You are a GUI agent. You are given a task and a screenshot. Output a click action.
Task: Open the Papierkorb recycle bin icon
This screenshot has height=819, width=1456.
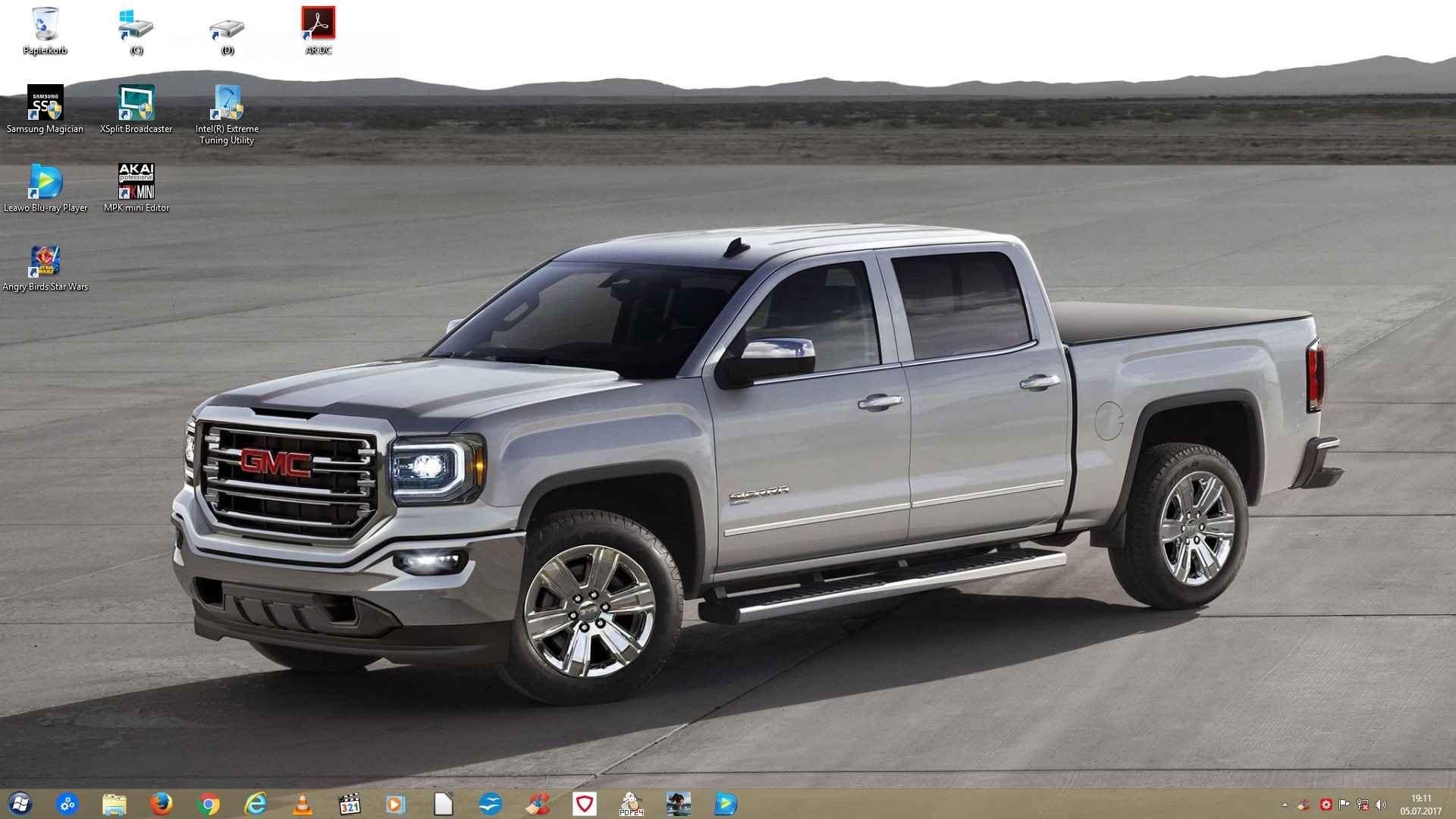pyautogui.click(x=45, y=26)
